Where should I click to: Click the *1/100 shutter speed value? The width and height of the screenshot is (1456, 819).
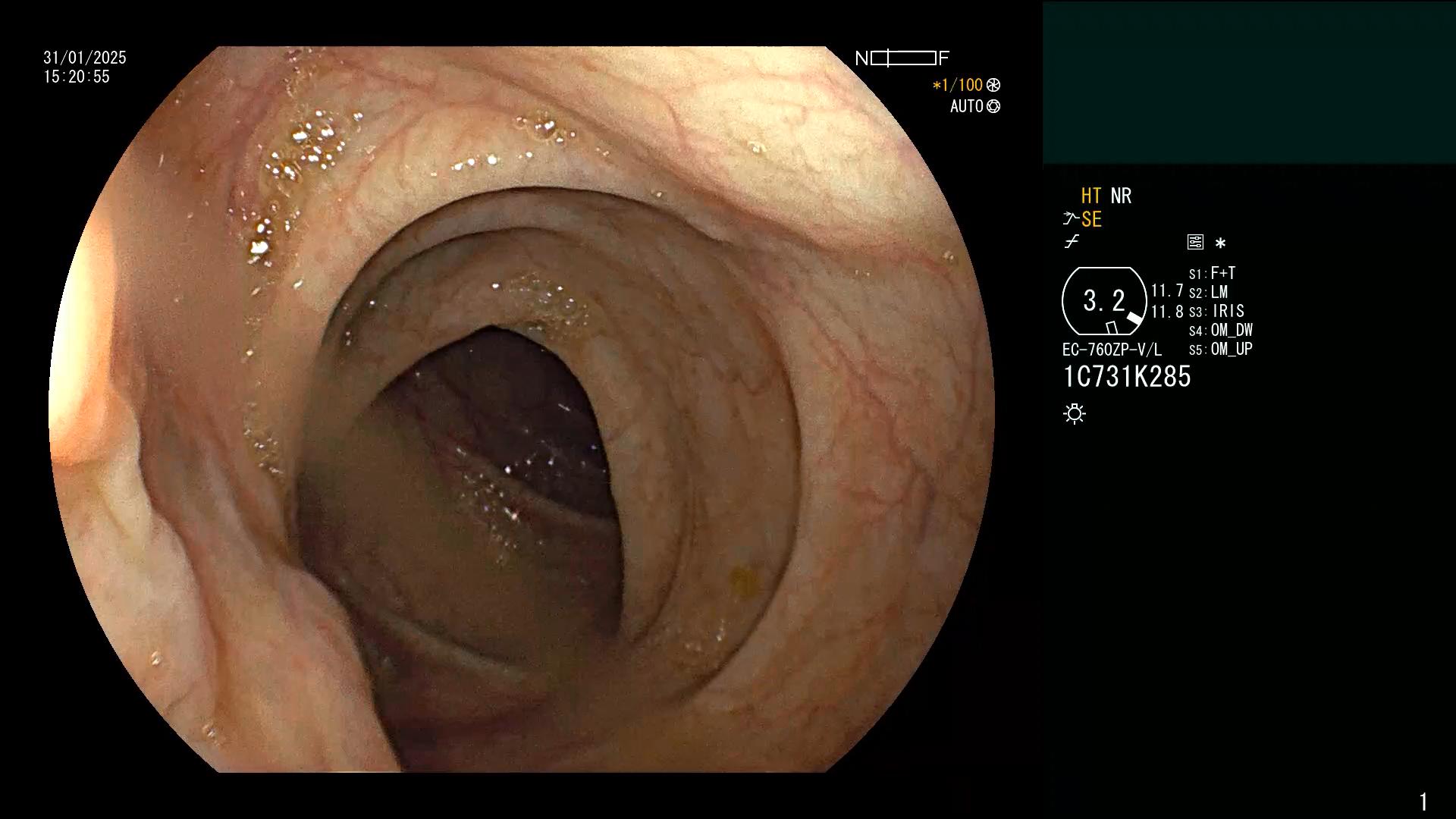click(x=957, y=86)
